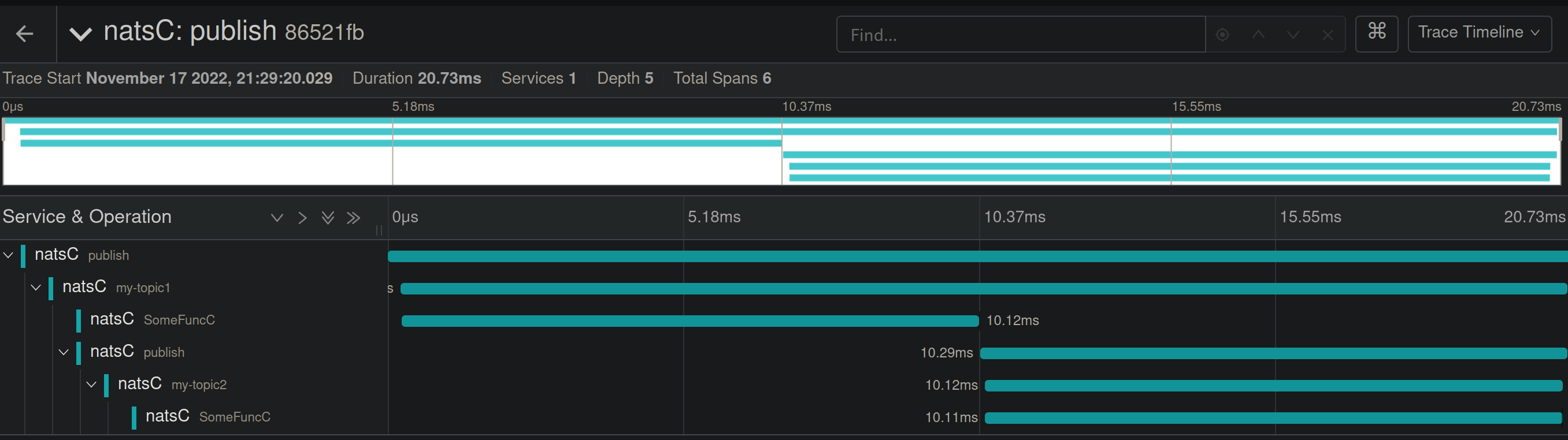Go back using the left arrow

(x=25, y=33)
